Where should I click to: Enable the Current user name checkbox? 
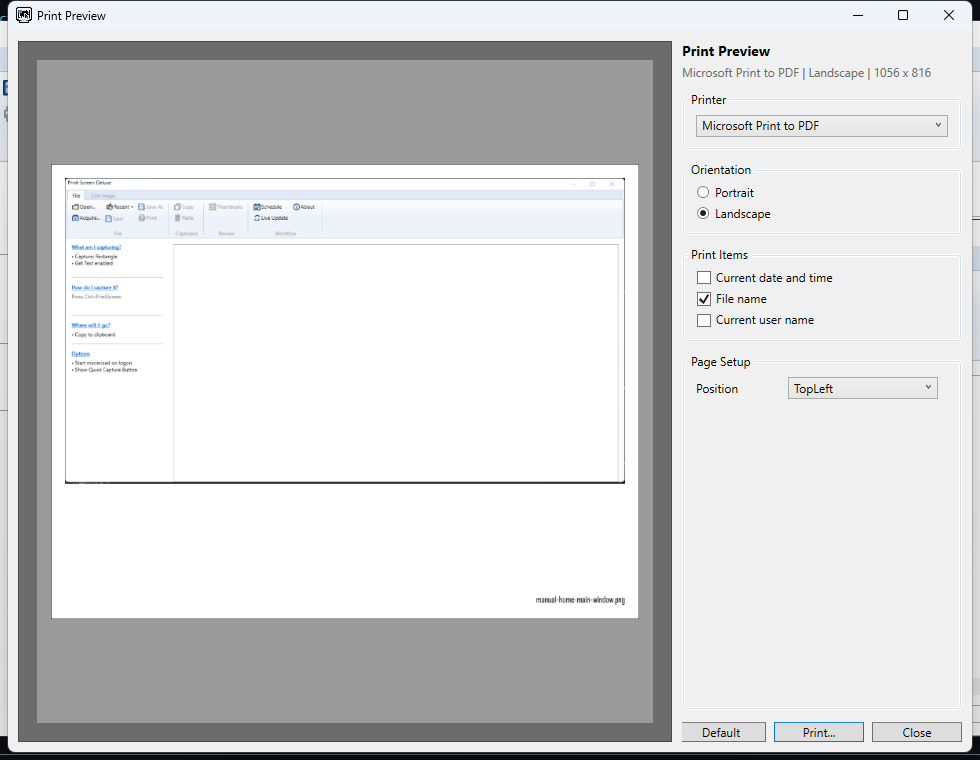[x=704, y=320]
